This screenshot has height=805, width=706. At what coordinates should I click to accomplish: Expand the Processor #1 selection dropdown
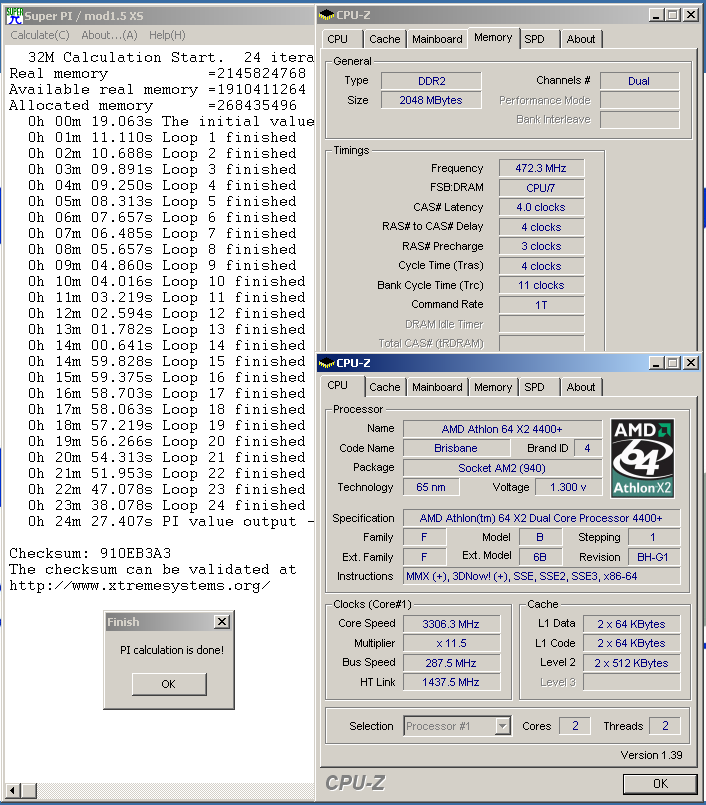(x=503, y=726)
